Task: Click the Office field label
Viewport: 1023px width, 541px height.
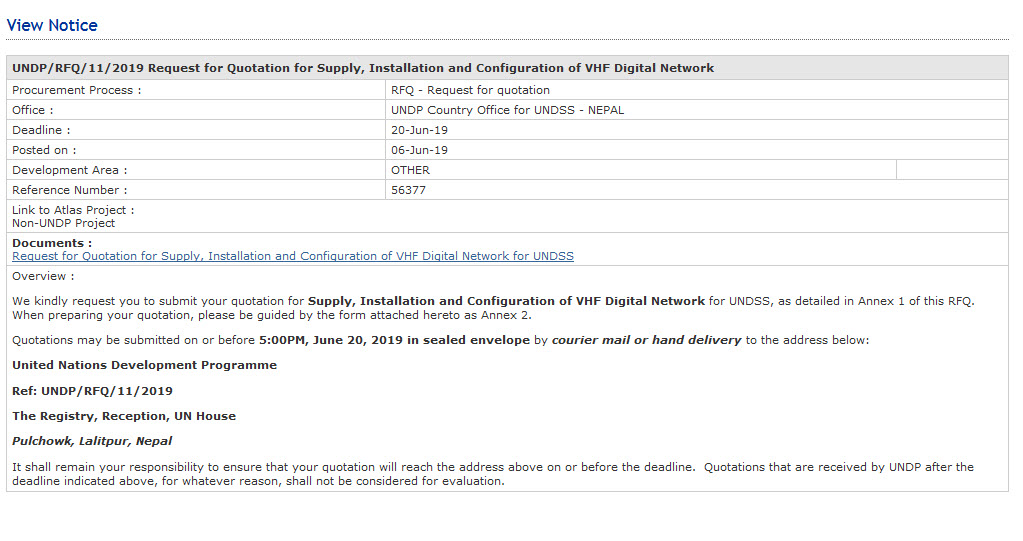Action: click(33, 110)
